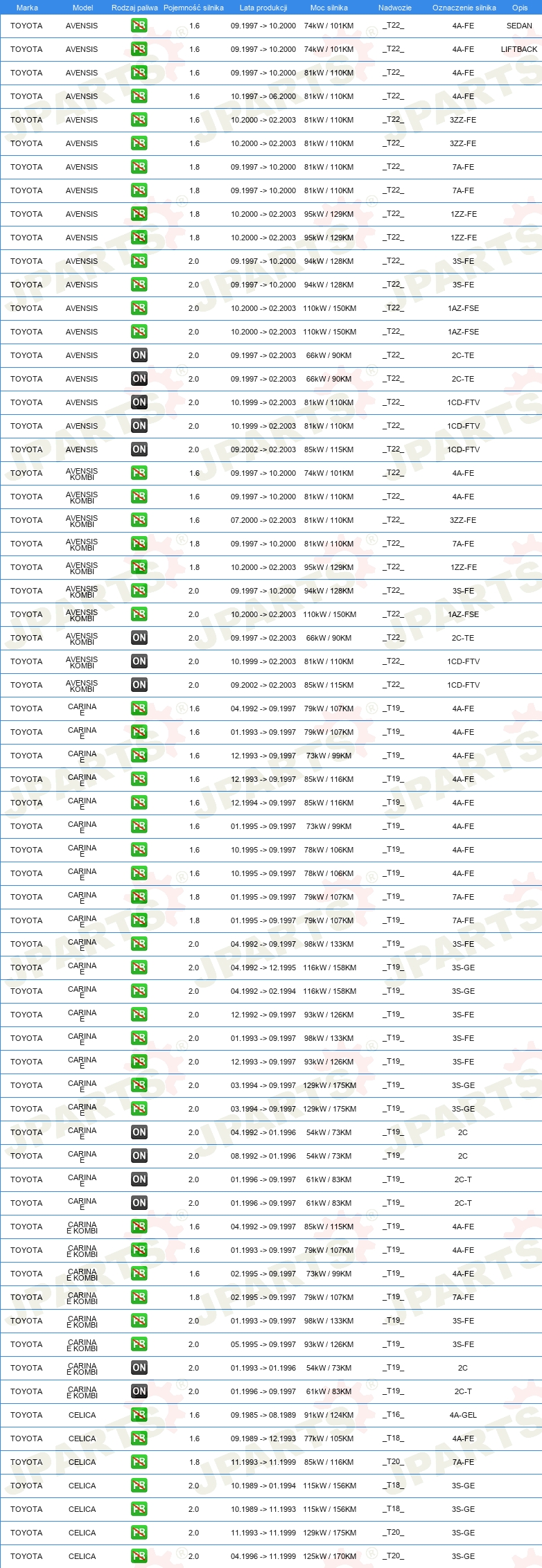Image resolution: width=542 pixels, height=1568 pixels.
Task: Click CELICA model cell in 4A-GEL row
Action: point(82,1415)
